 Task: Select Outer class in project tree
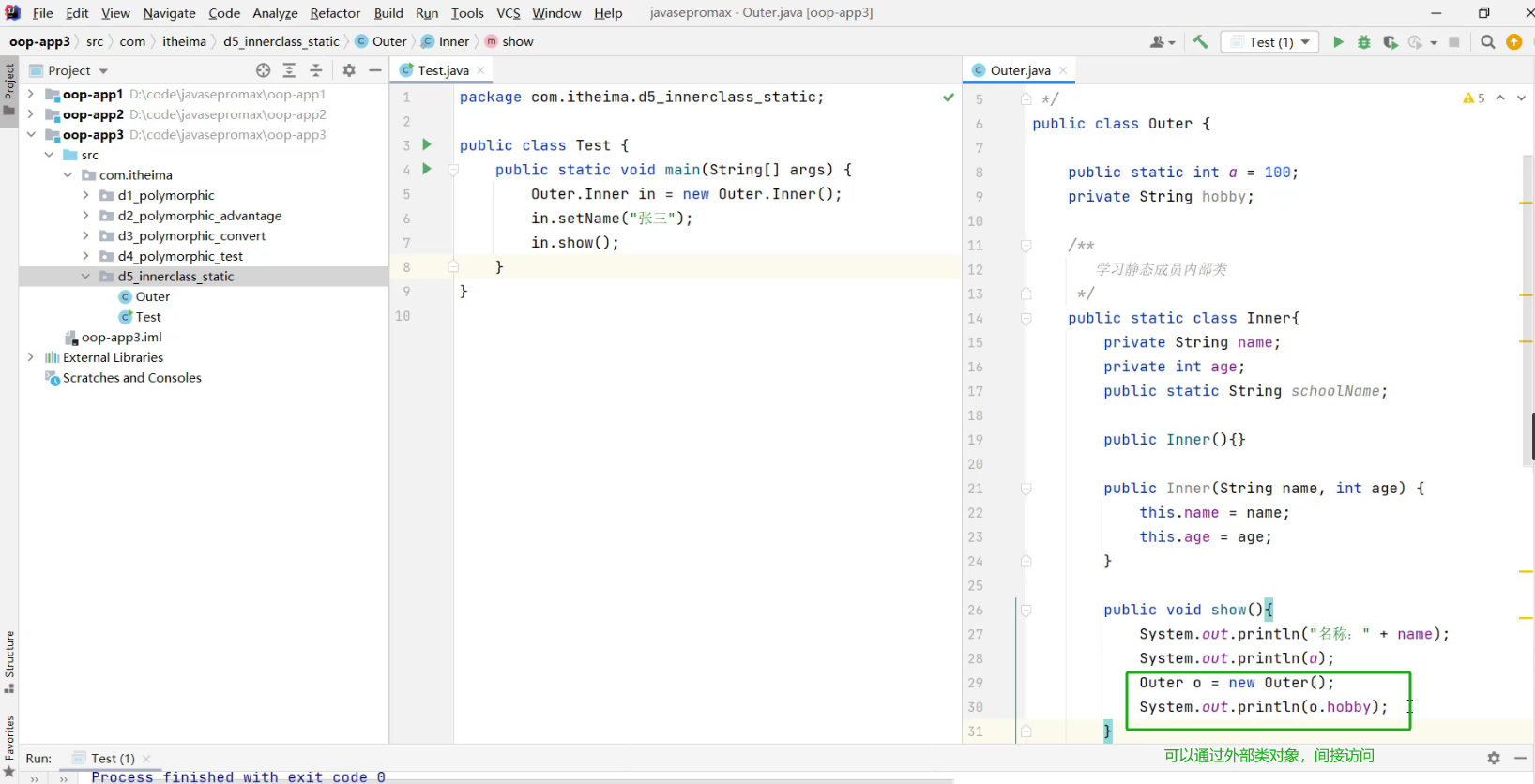[152, 296]
